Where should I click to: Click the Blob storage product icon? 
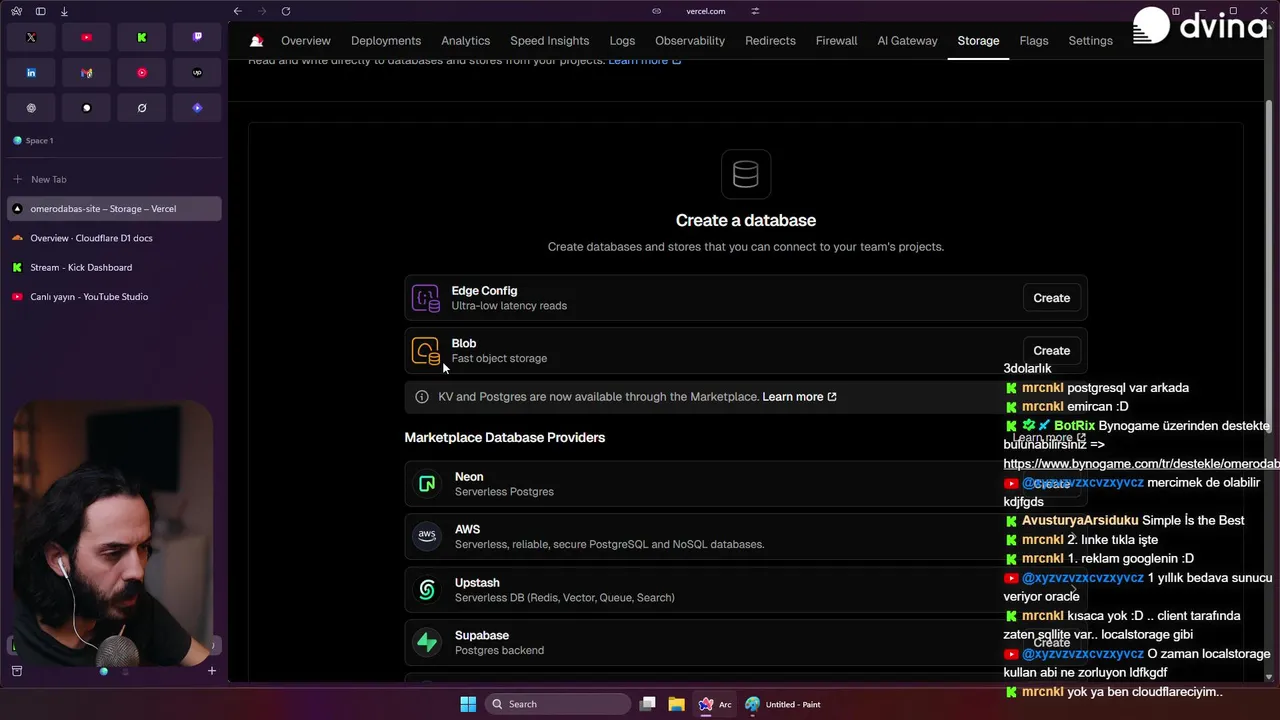coord(426,351)
